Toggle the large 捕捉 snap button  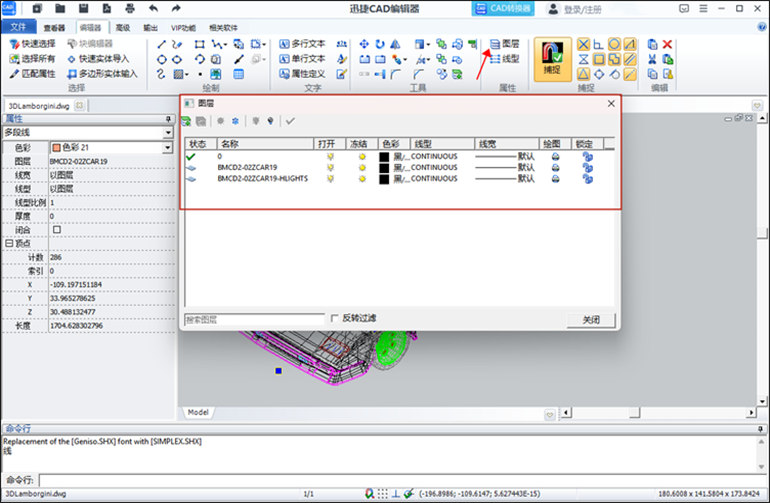click(552, 59)
